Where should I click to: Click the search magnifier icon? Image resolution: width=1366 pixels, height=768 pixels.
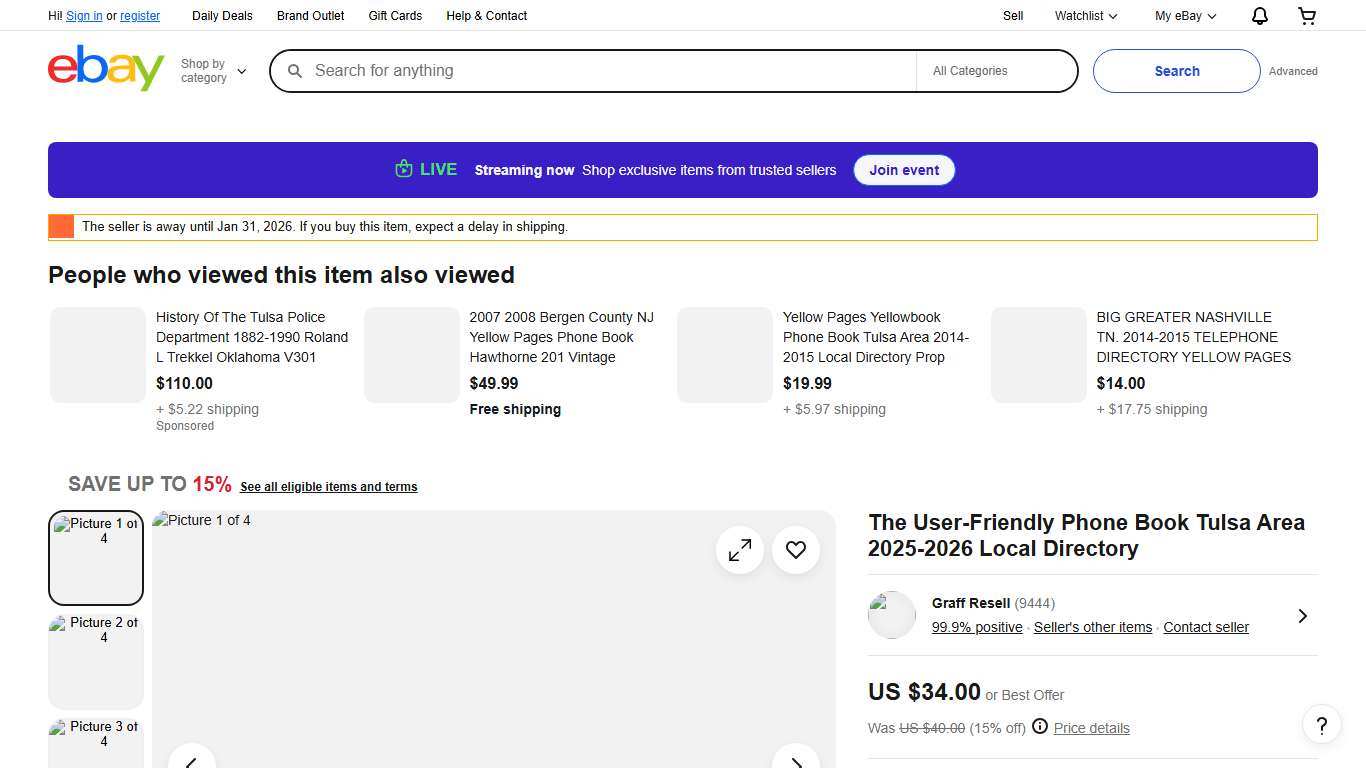pyautogui.click(x=295, y=71)
